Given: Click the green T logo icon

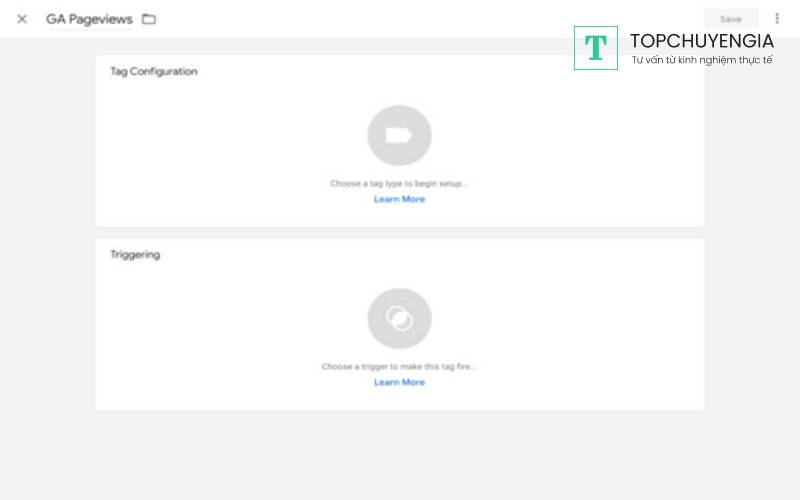Looking at the screenshot, I should [596, 48].
